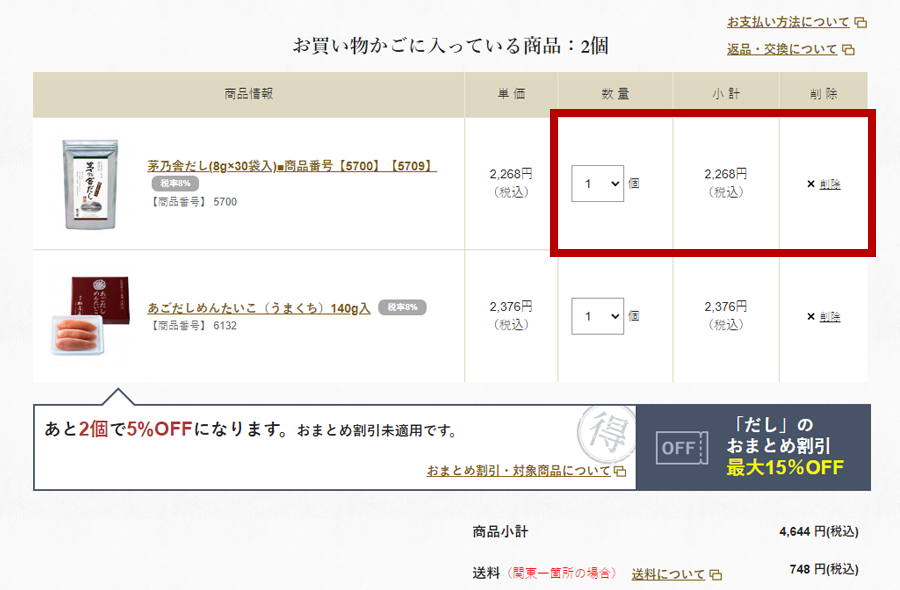
Task: Click the 4,644 円(税込) subtotal value
Action: click(819, 531)
